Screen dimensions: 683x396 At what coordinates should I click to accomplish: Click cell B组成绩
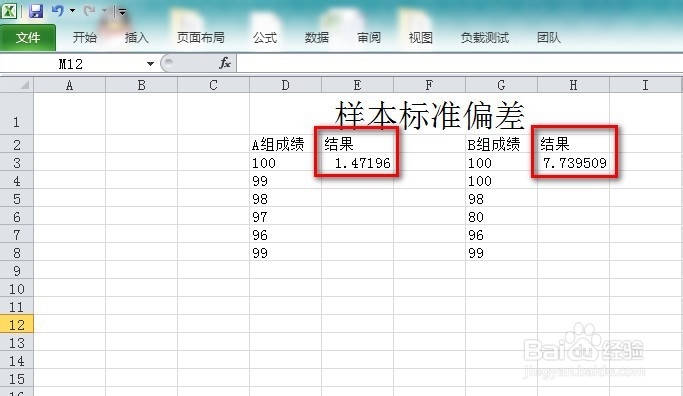pyautogui.click(x=501, y=144)
